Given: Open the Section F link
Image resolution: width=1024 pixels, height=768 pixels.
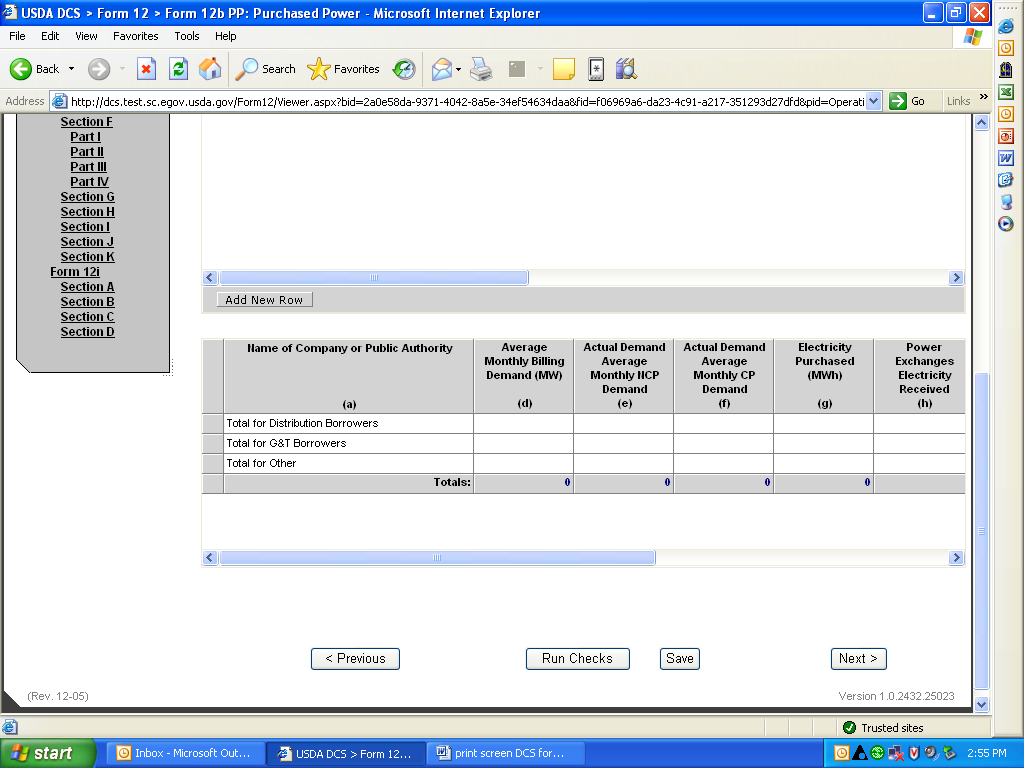Looking at the screenshot, I should (86, 121).
